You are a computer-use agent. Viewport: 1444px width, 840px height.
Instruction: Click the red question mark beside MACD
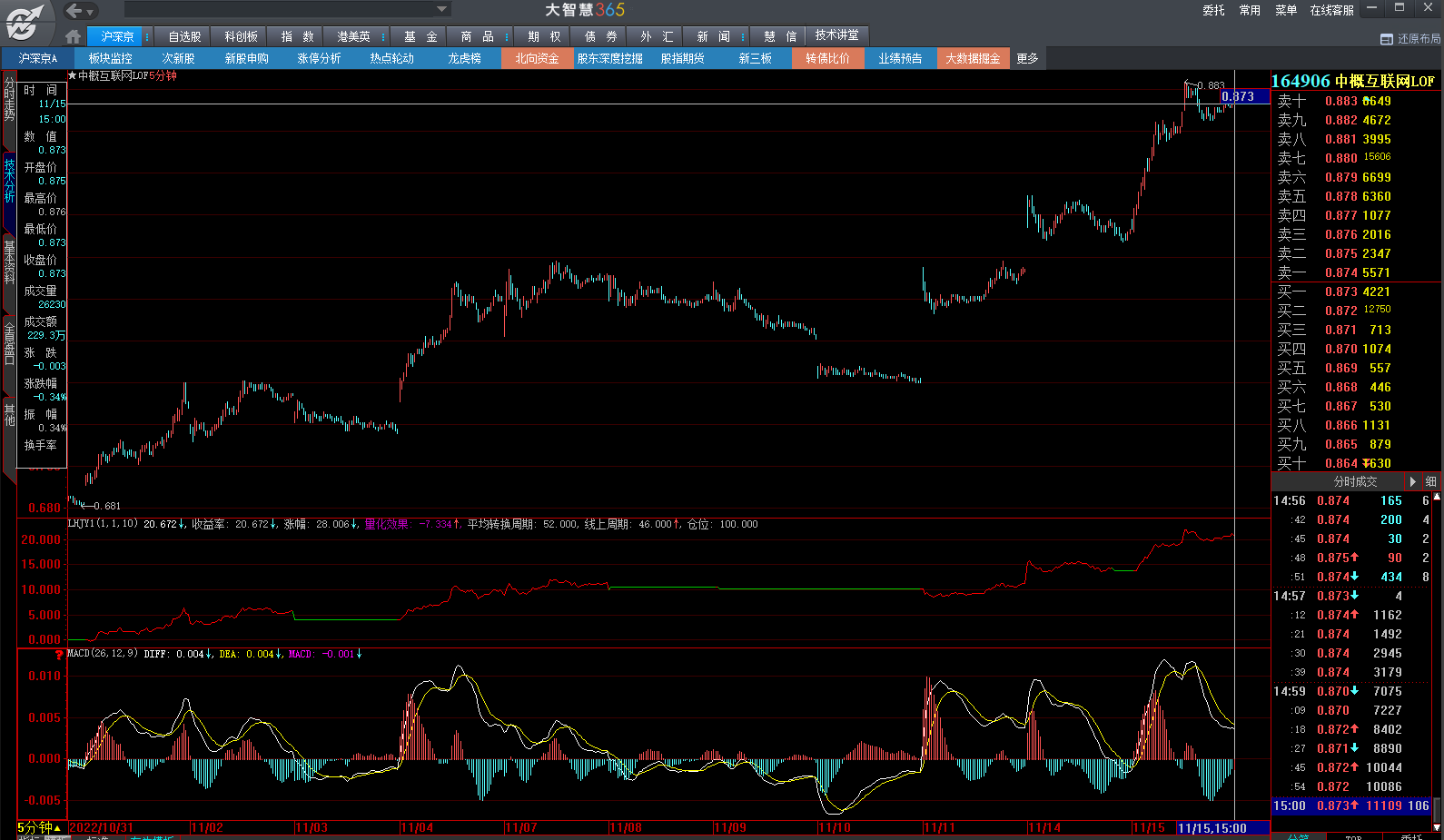coord(60,654)
